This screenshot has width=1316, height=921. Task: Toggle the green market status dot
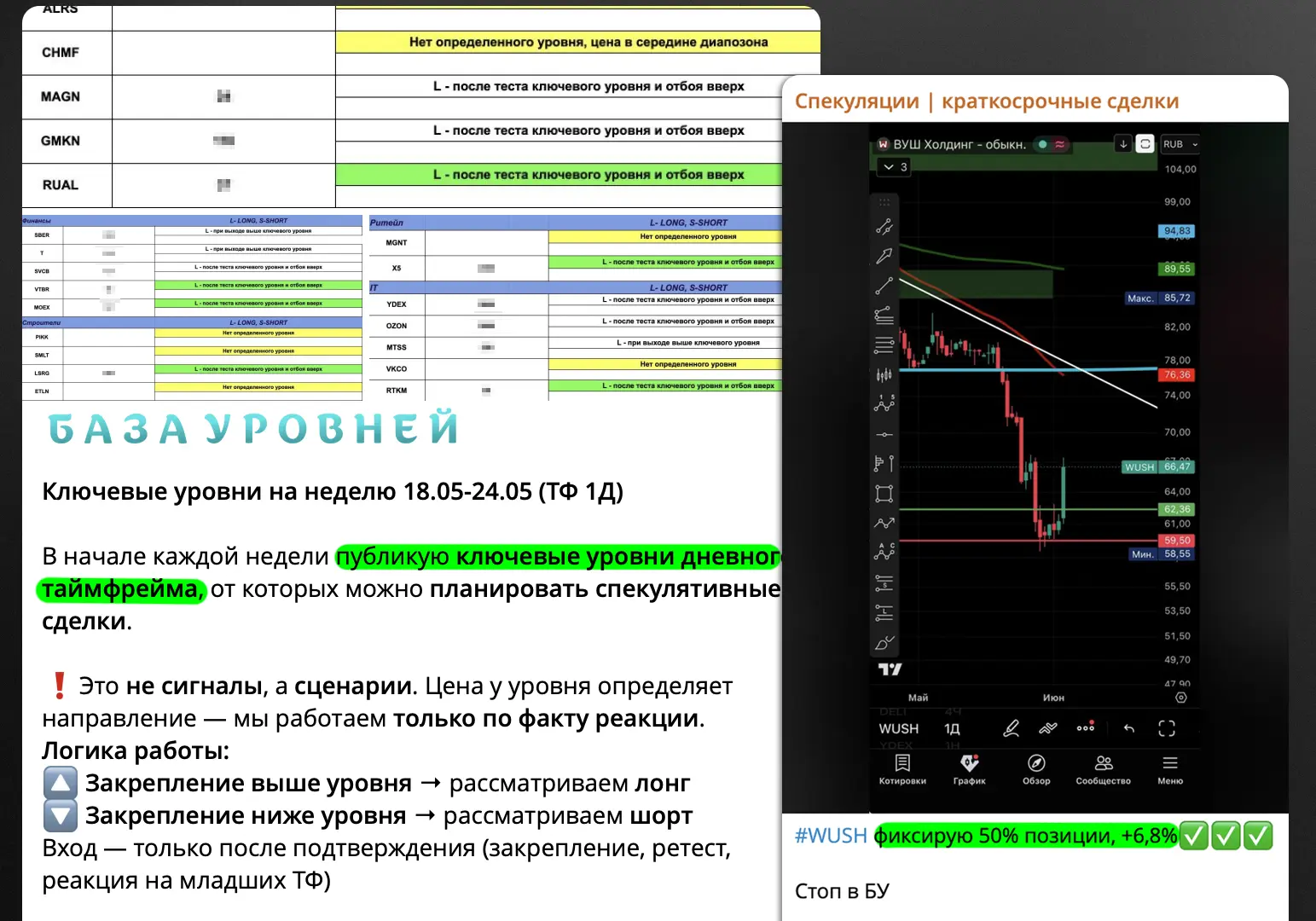(1042, 144)
